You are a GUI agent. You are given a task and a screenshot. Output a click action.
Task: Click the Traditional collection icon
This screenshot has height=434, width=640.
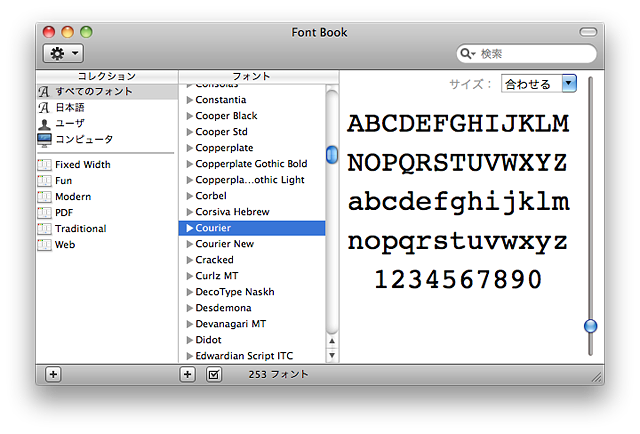[44, 228]
